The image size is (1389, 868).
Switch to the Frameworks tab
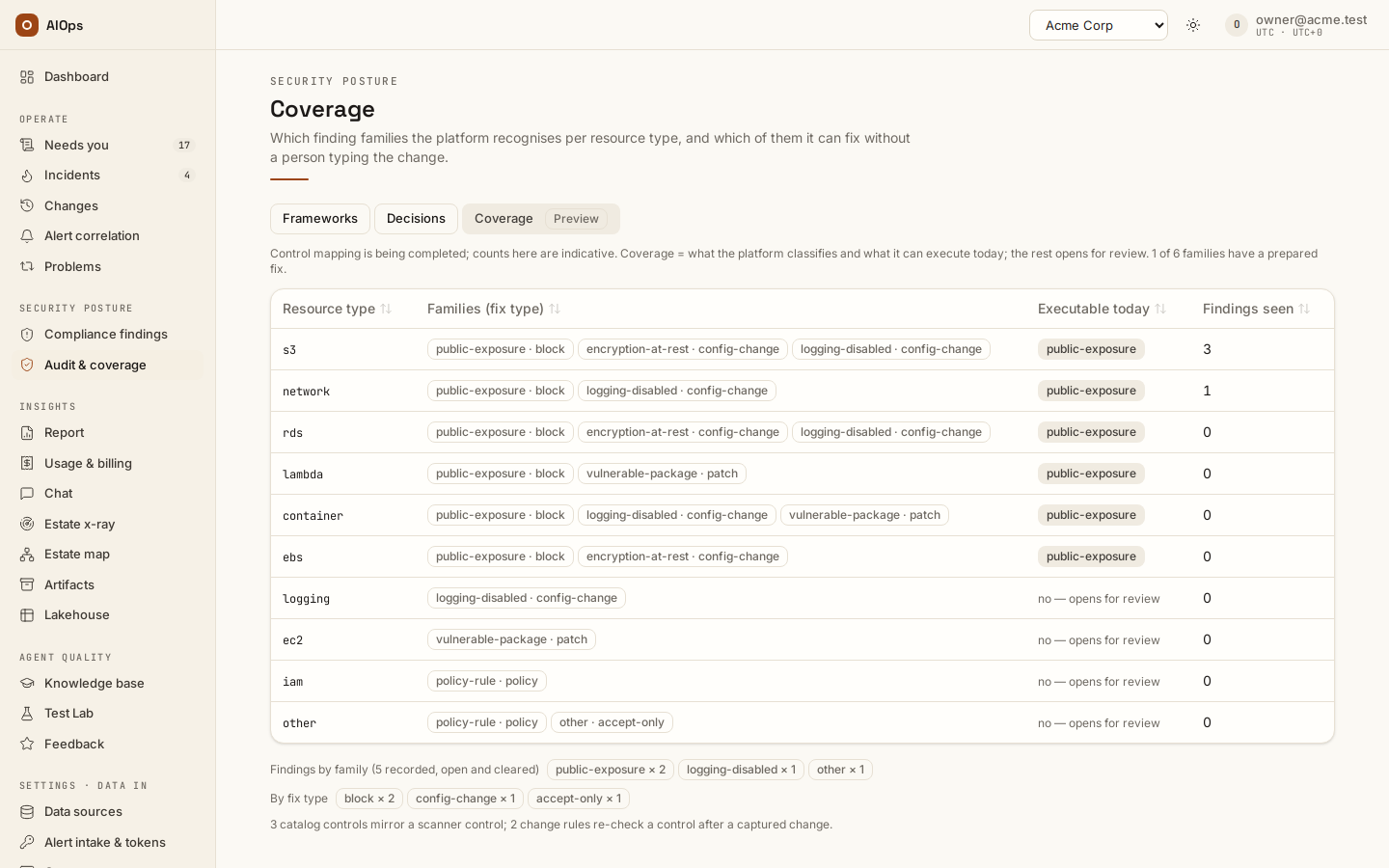[320, 219]
